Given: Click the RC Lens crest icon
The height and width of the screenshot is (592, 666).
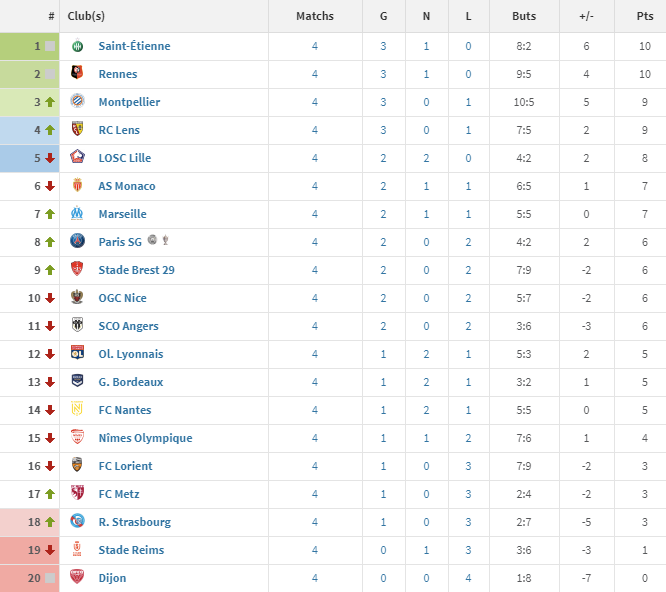Looking at the screenshot, I should tap(77, 129).
